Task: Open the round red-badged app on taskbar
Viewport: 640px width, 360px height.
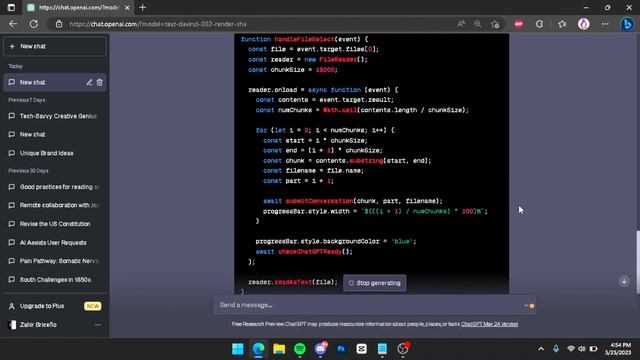Action: 403,349
